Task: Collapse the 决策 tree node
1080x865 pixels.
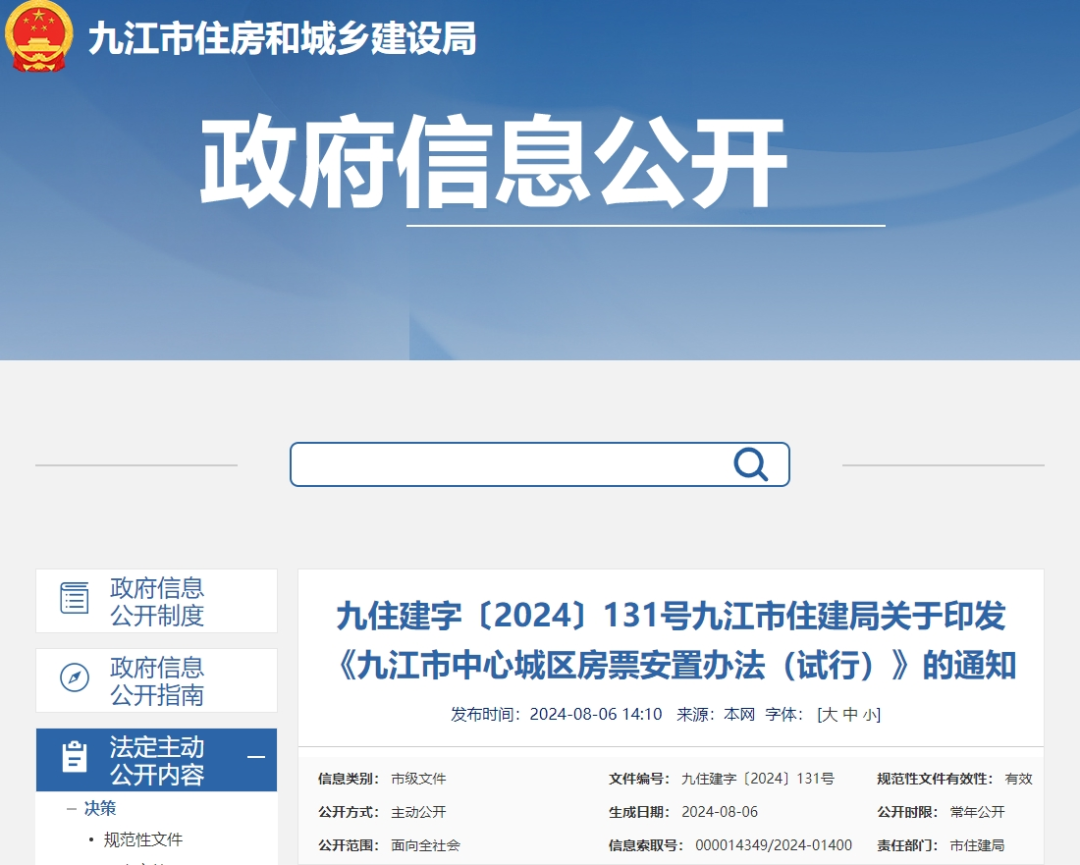Action: [72, 809]
